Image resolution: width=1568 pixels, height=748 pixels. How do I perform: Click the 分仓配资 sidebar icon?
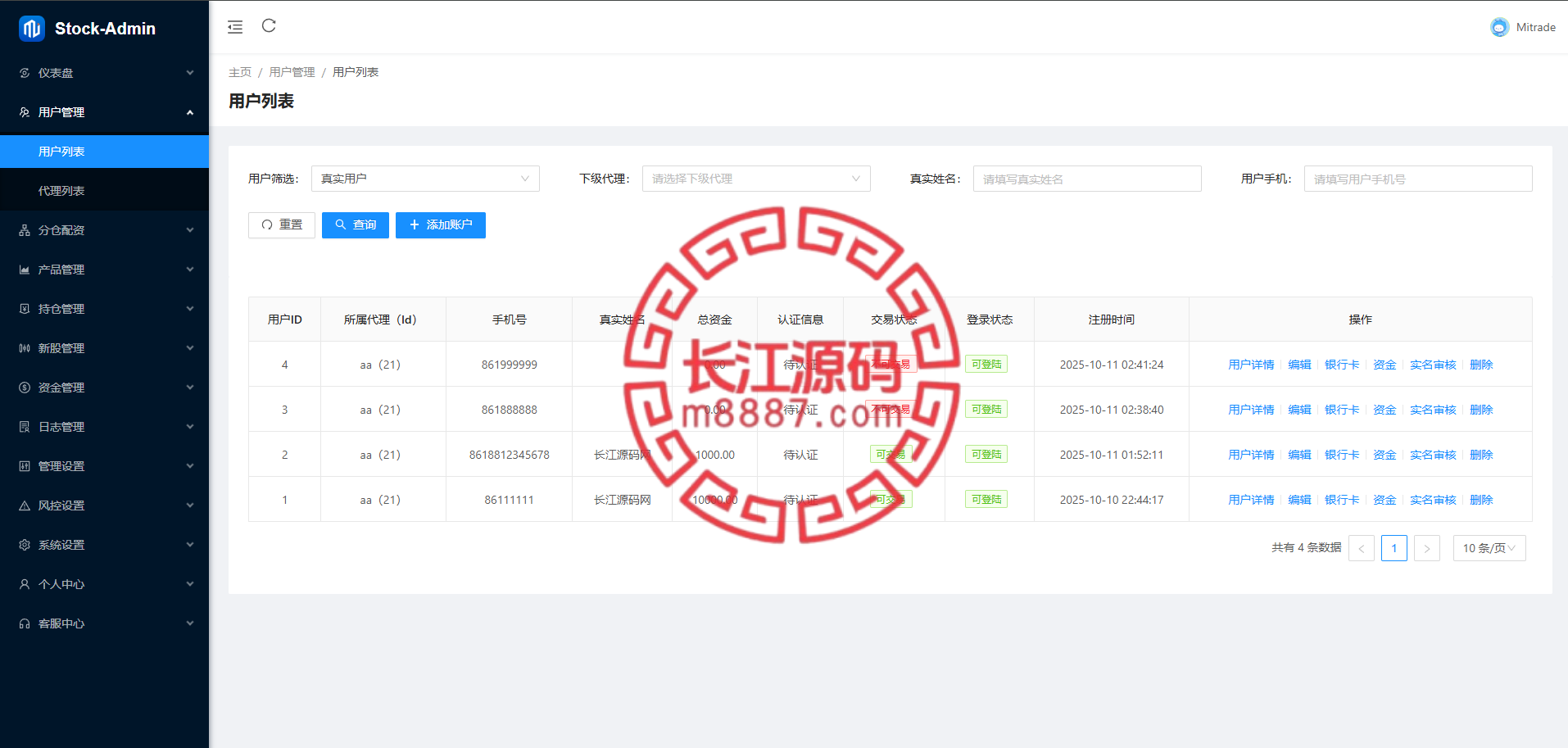pos(25,230)
